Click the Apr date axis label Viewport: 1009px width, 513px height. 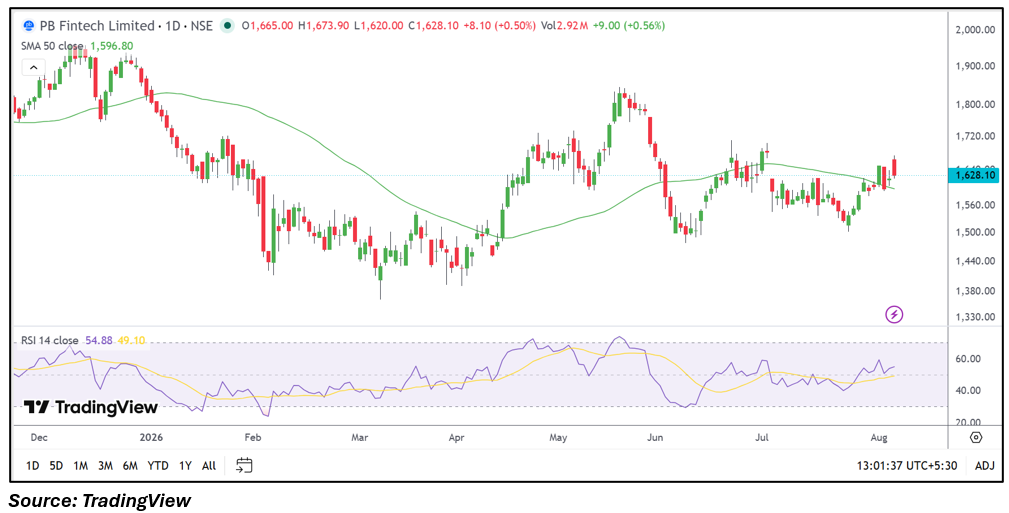456,438
